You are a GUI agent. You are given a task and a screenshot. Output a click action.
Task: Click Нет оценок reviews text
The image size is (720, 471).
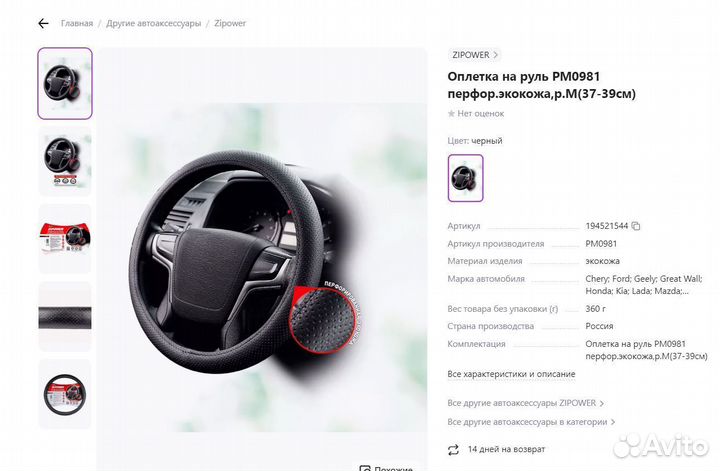(480, 113)
